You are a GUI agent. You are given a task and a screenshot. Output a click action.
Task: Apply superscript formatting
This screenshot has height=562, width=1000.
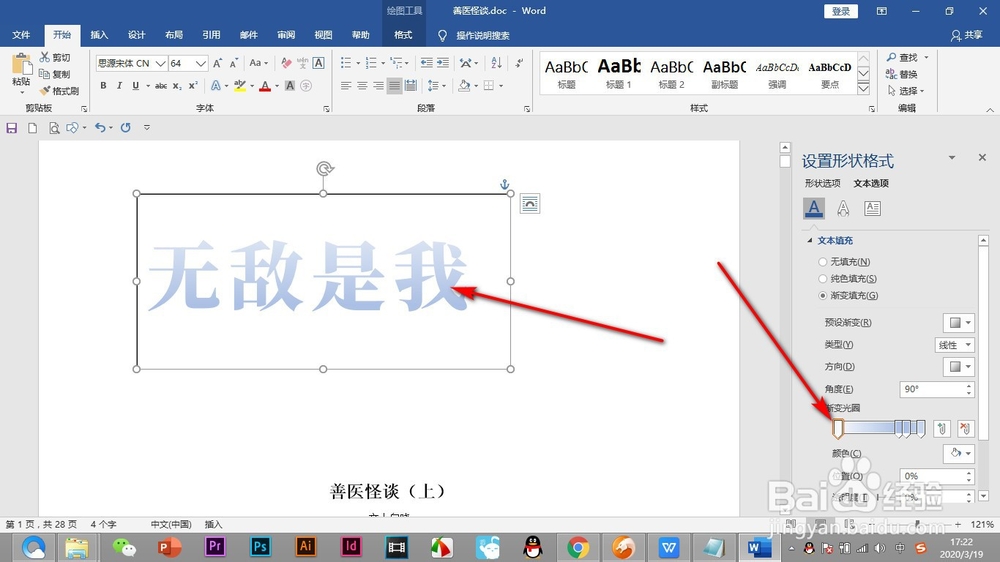[193, 85]
